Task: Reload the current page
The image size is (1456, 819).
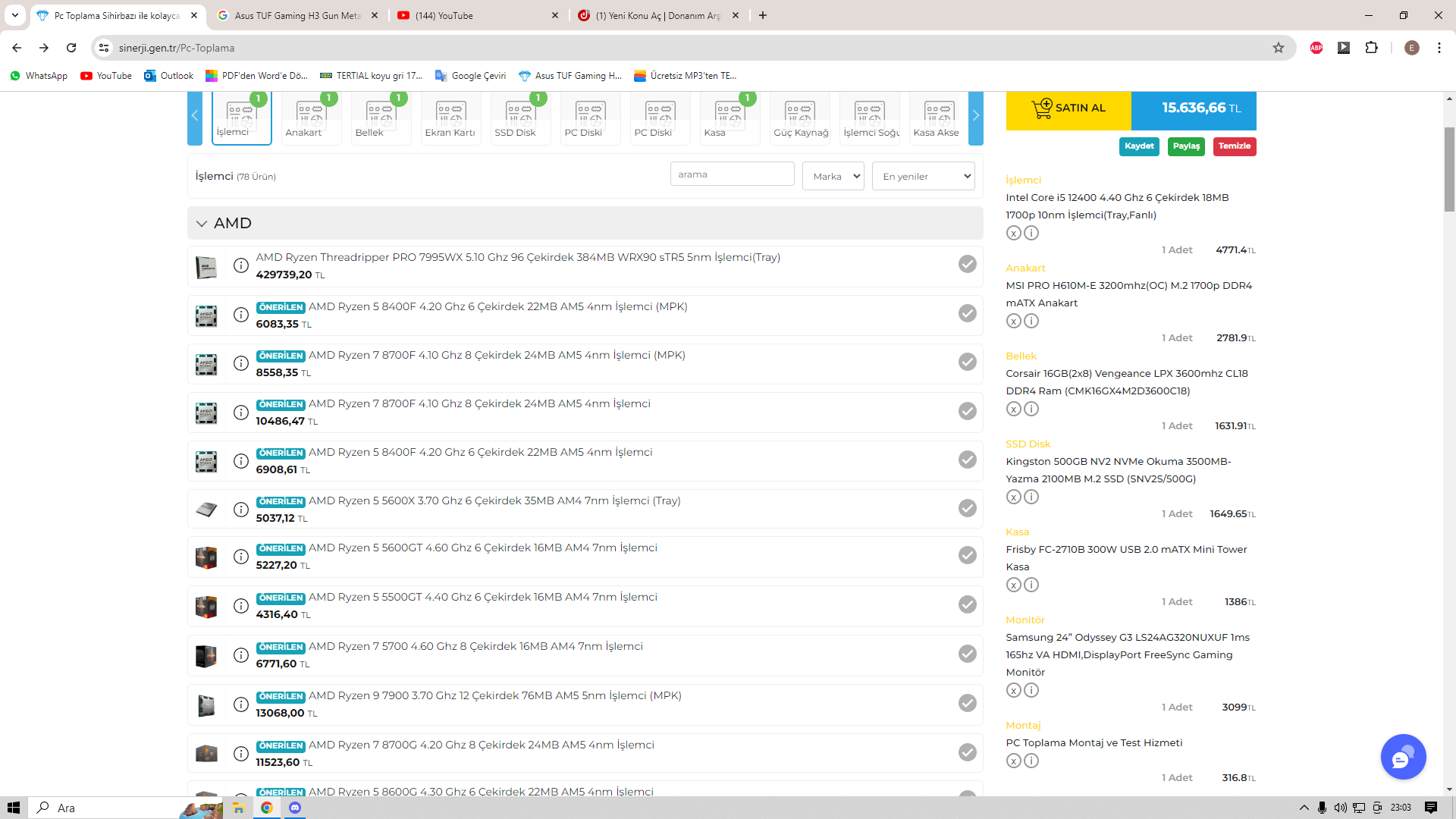Action: pos(71,48)
